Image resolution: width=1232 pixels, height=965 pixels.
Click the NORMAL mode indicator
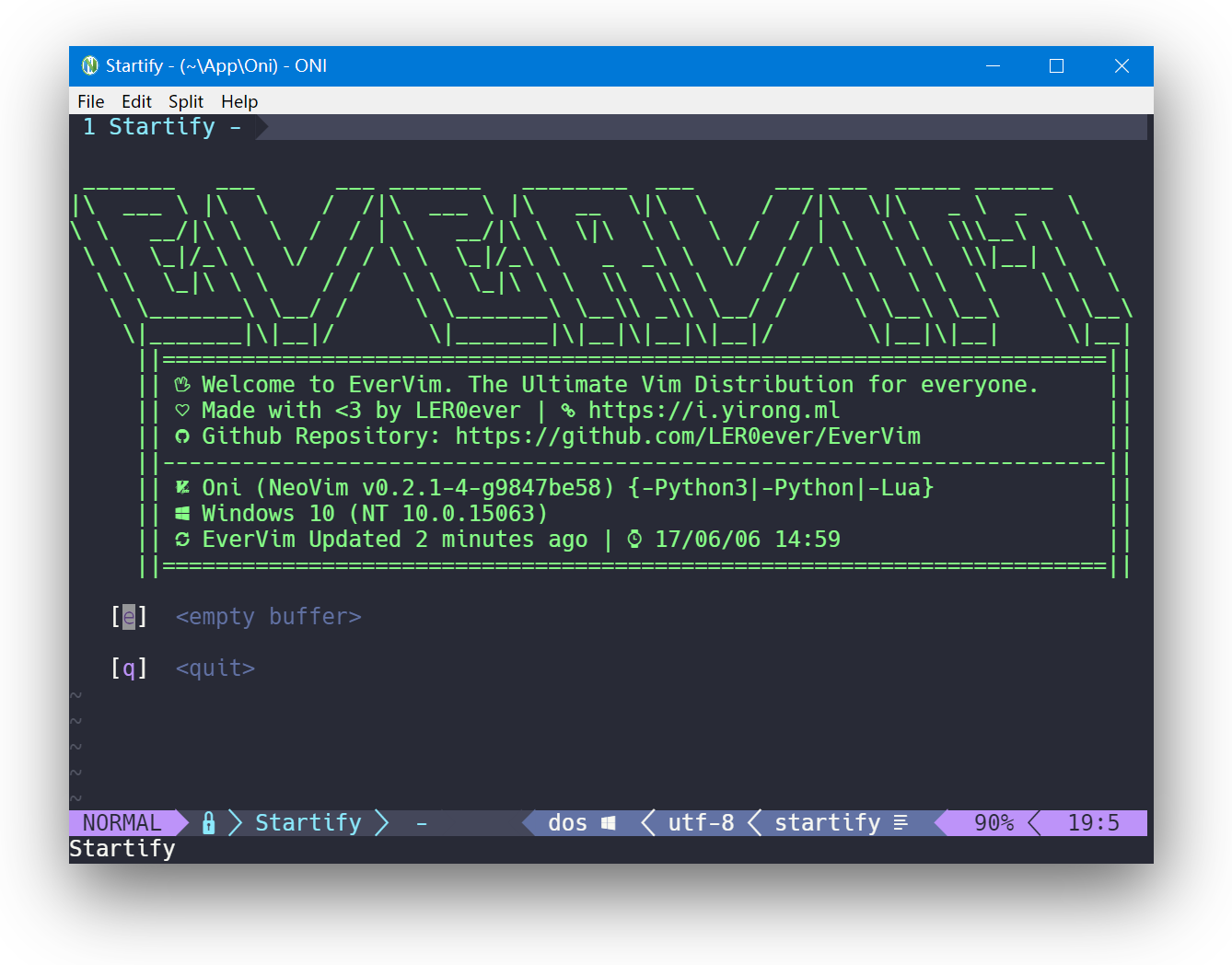(122, 823)
